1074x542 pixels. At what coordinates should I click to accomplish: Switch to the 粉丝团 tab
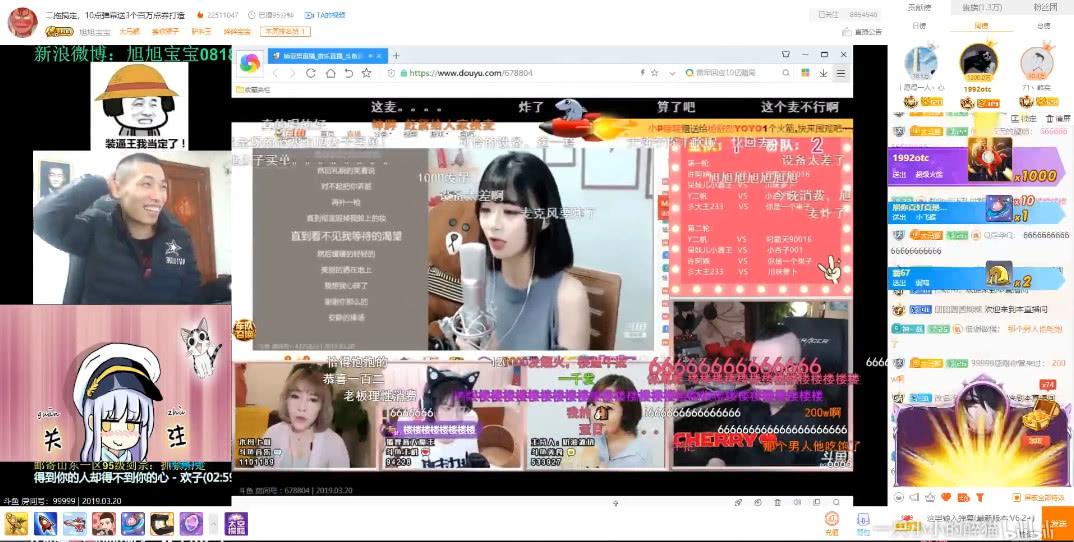pyautogui.click(x=1044, y=7)
